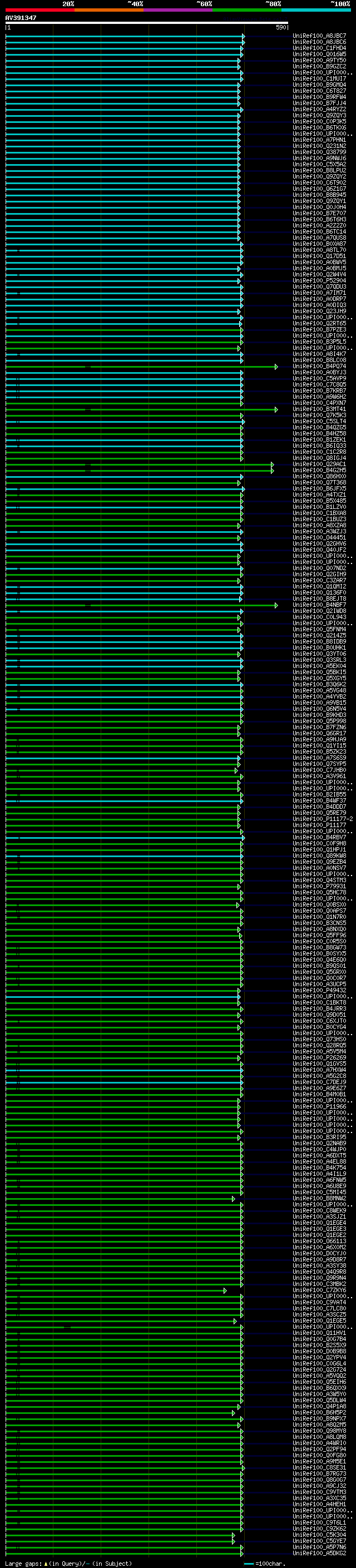Open hit UniRef100_B9GZC2

click(x=319, y=66)
